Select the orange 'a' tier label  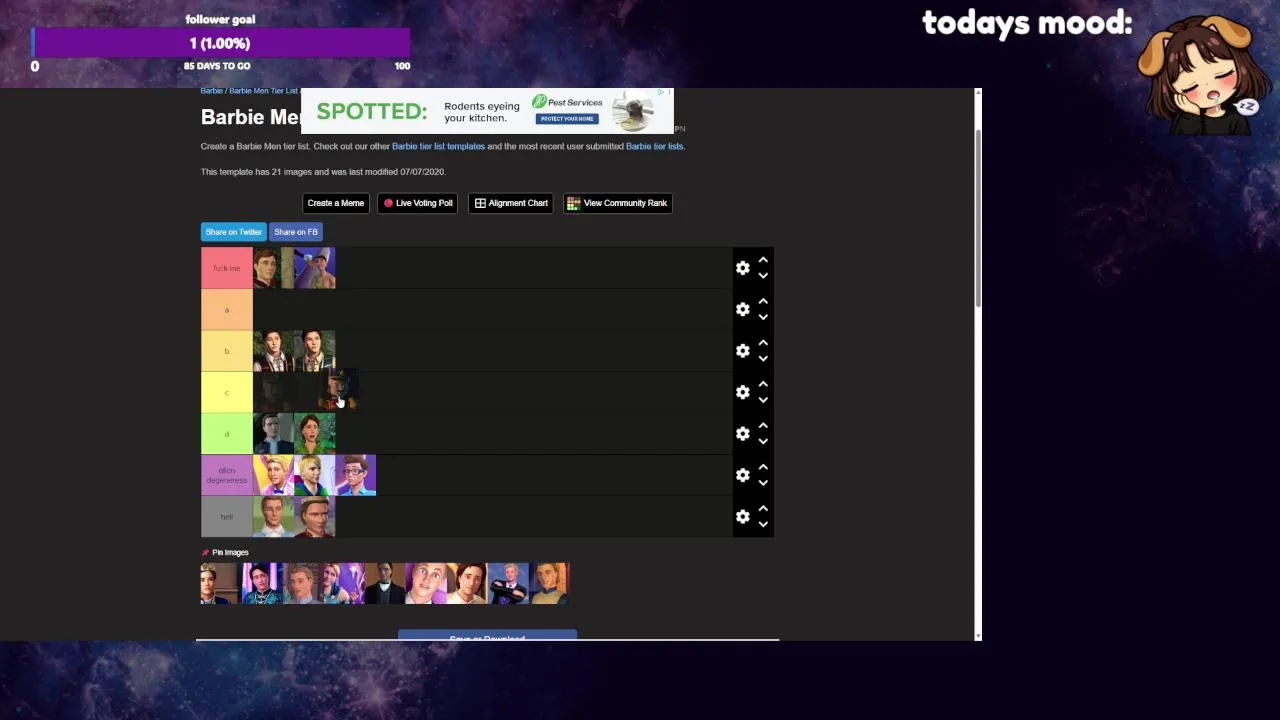click(x=227, y=309)
